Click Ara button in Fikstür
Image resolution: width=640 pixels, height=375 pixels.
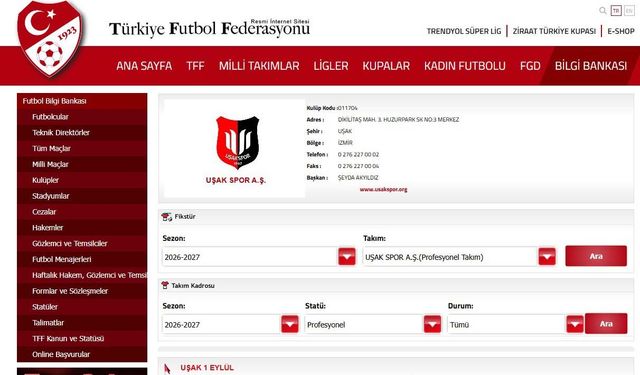point(596,256)
